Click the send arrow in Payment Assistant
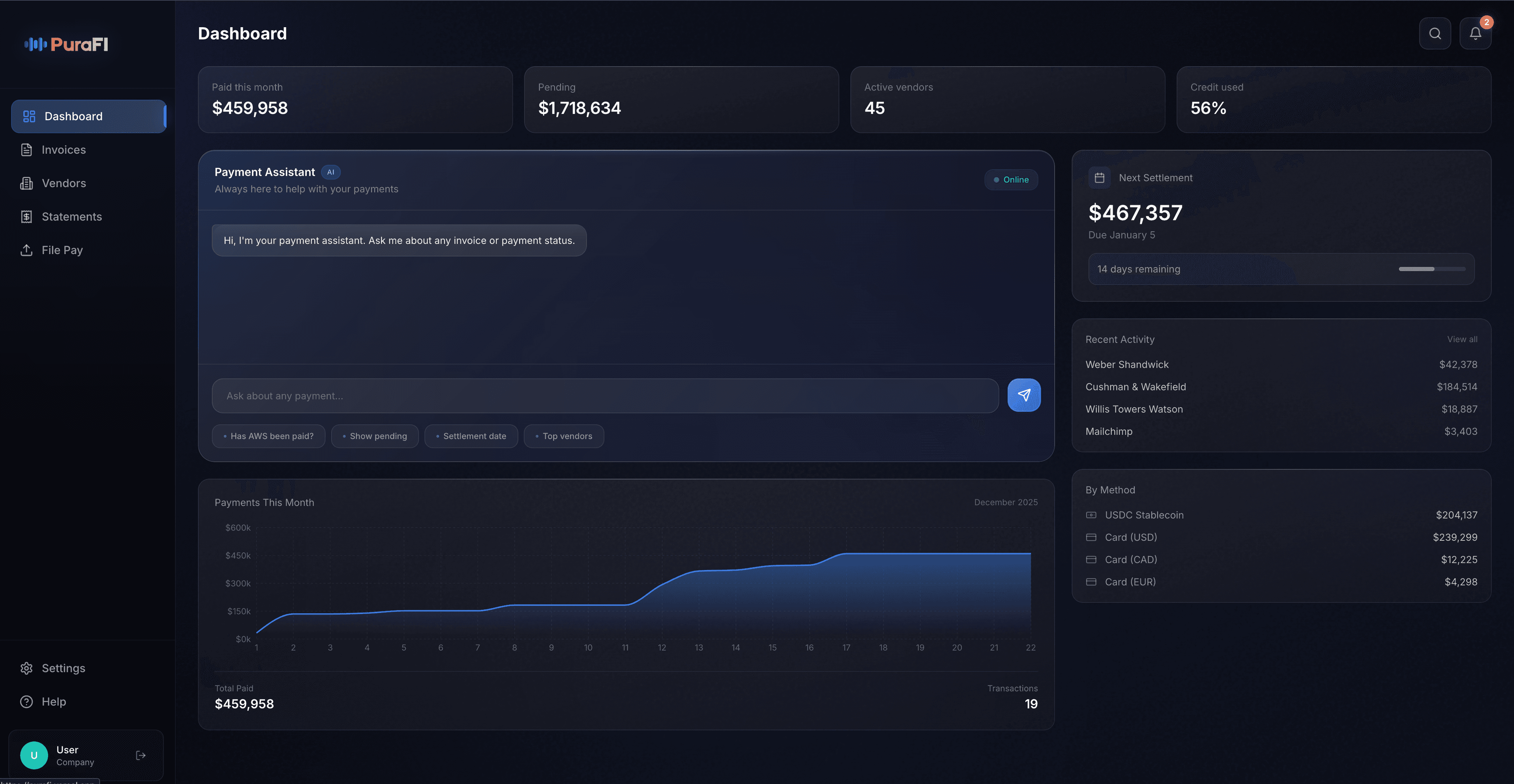This screenshot has height=784, width=1514. 1024,395
